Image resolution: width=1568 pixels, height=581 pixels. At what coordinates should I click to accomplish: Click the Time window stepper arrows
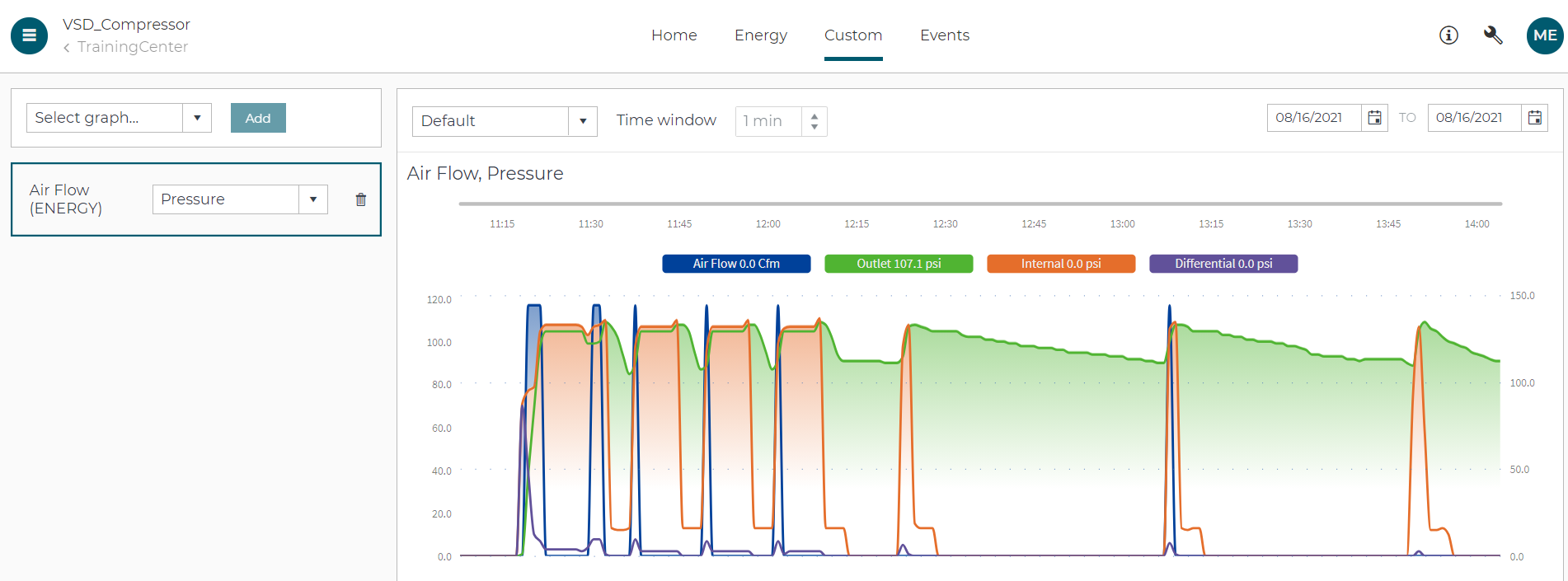point(815,121)
